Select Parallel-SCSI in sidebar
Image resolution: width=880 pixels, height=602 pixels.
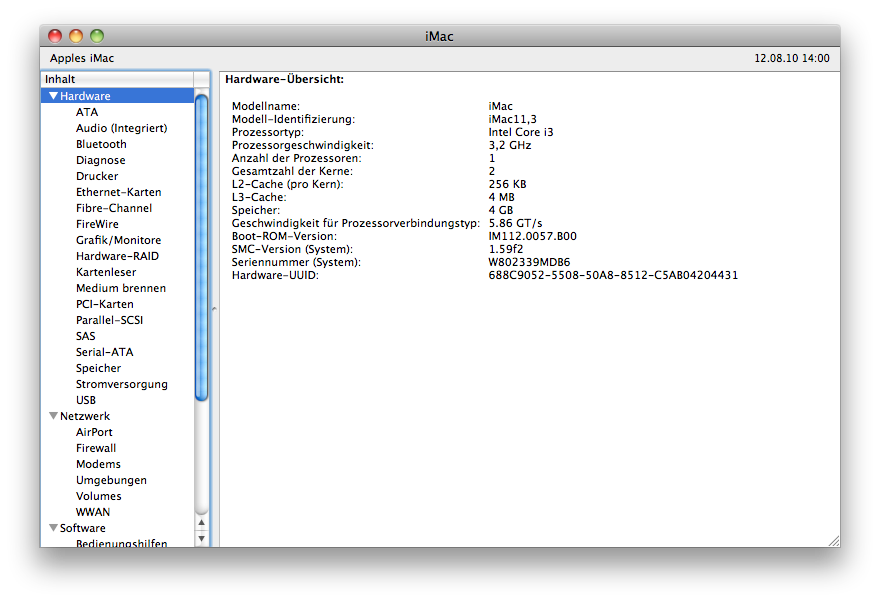109,320
